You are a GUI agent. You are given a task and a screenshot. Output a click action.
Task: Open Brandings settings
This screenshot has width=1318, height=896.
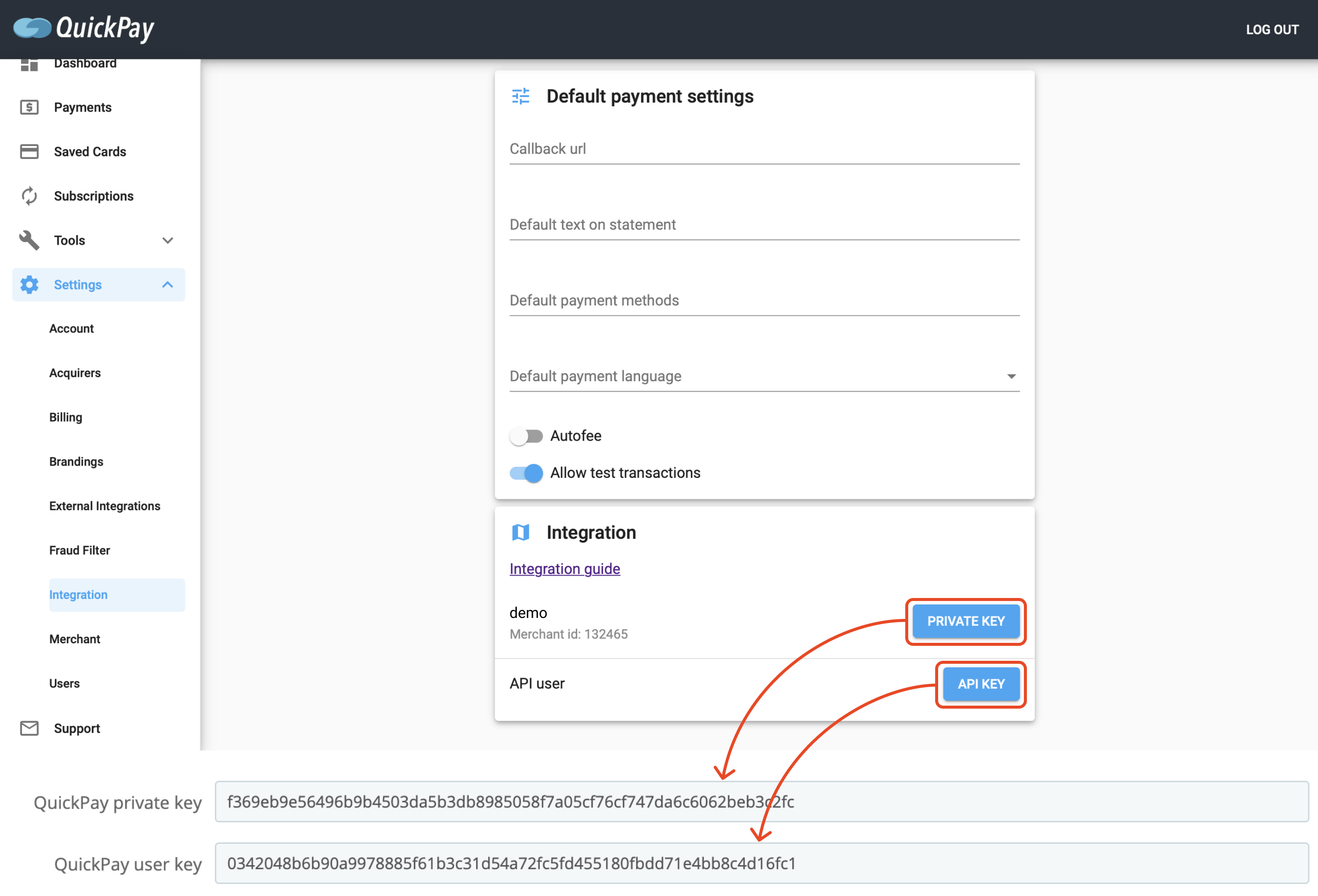click(76, 461)
